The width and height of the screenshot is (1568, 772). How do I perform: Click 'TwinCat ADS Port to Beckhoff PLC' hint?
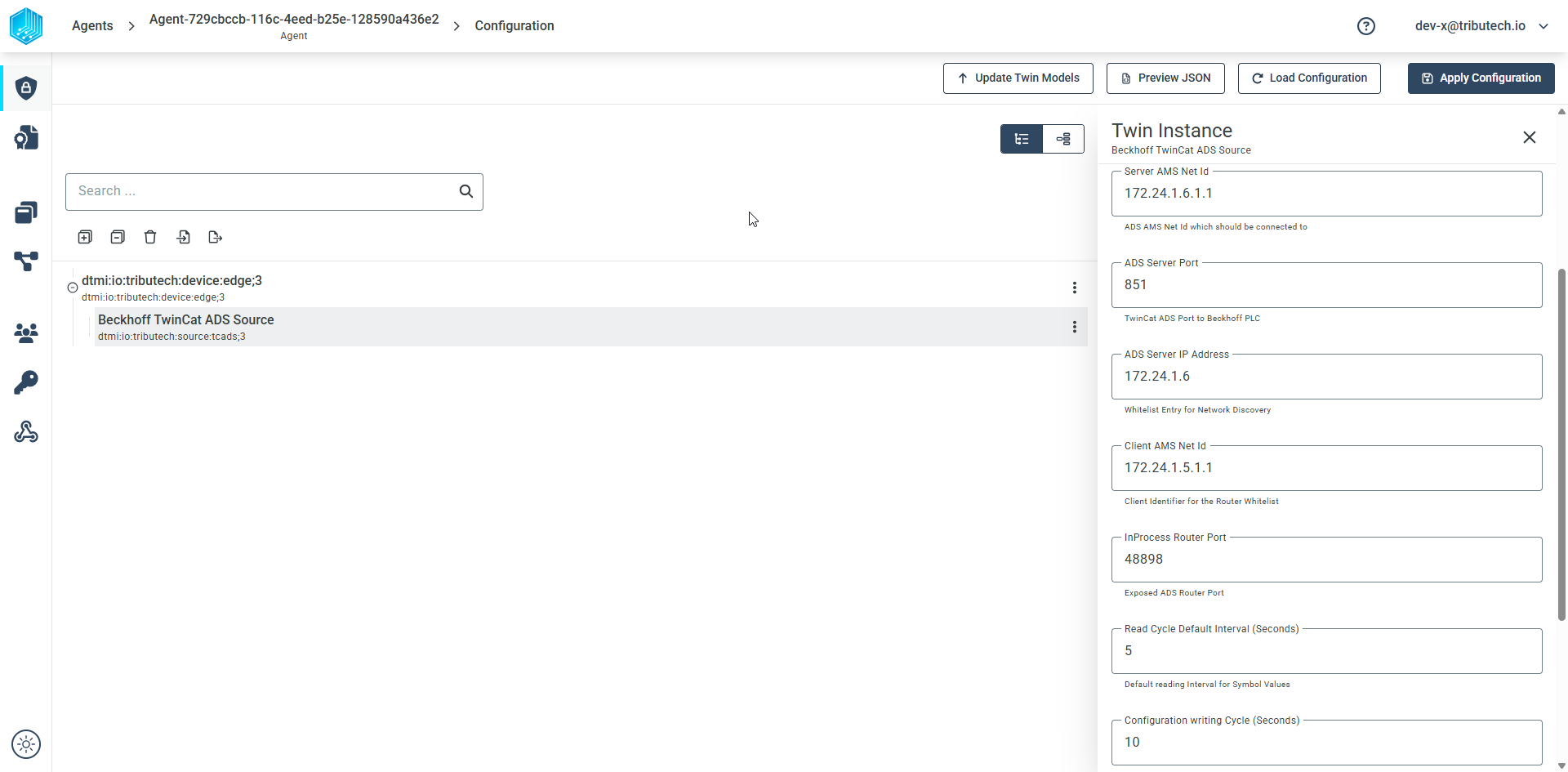pyautogui.click(x=1192, y=319)
